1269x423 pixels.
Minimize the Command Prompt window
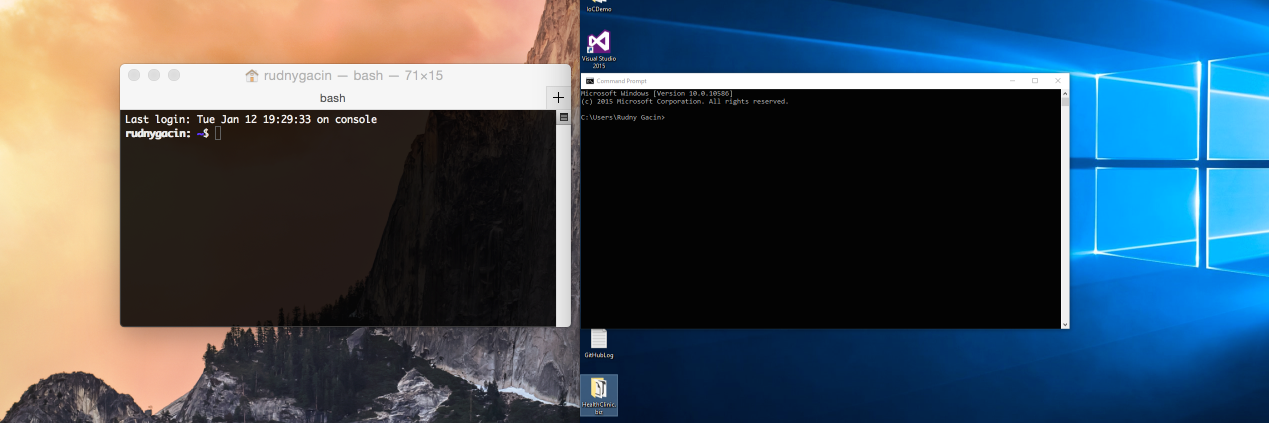coord(1013,80)
